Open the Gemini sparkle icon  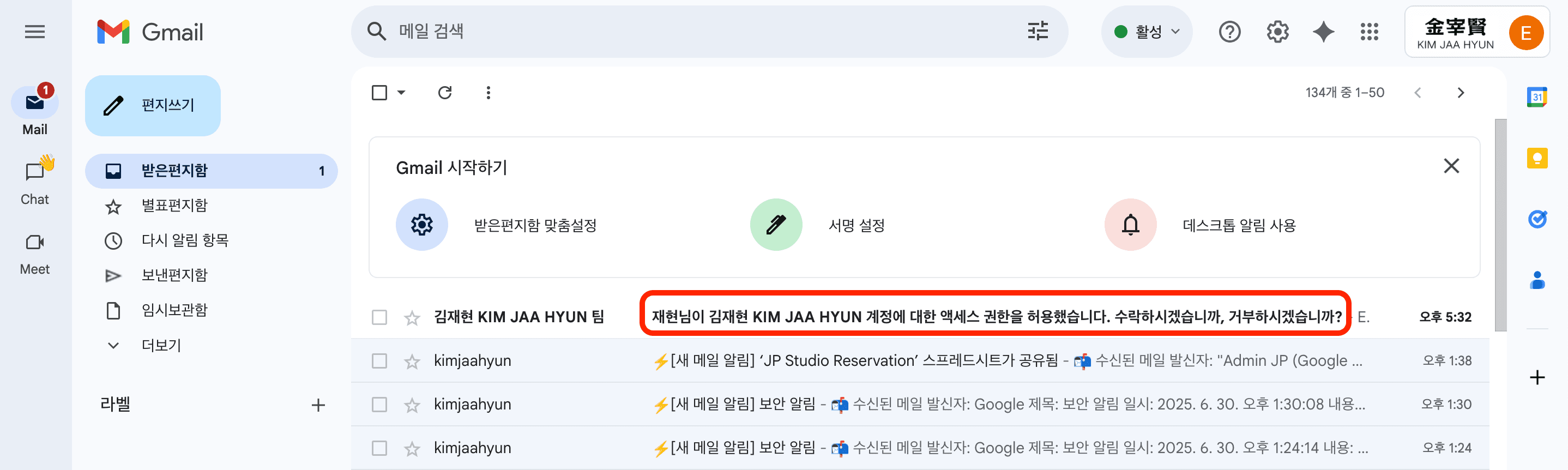pyautogui.click(x=1322, y=32)
